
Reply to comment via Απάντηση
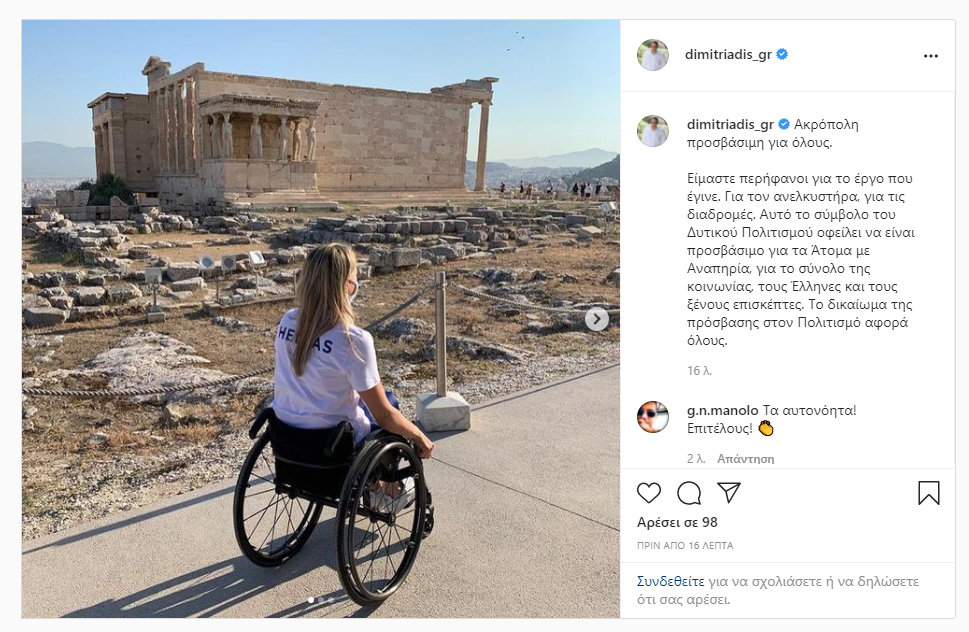click(745, 459)
